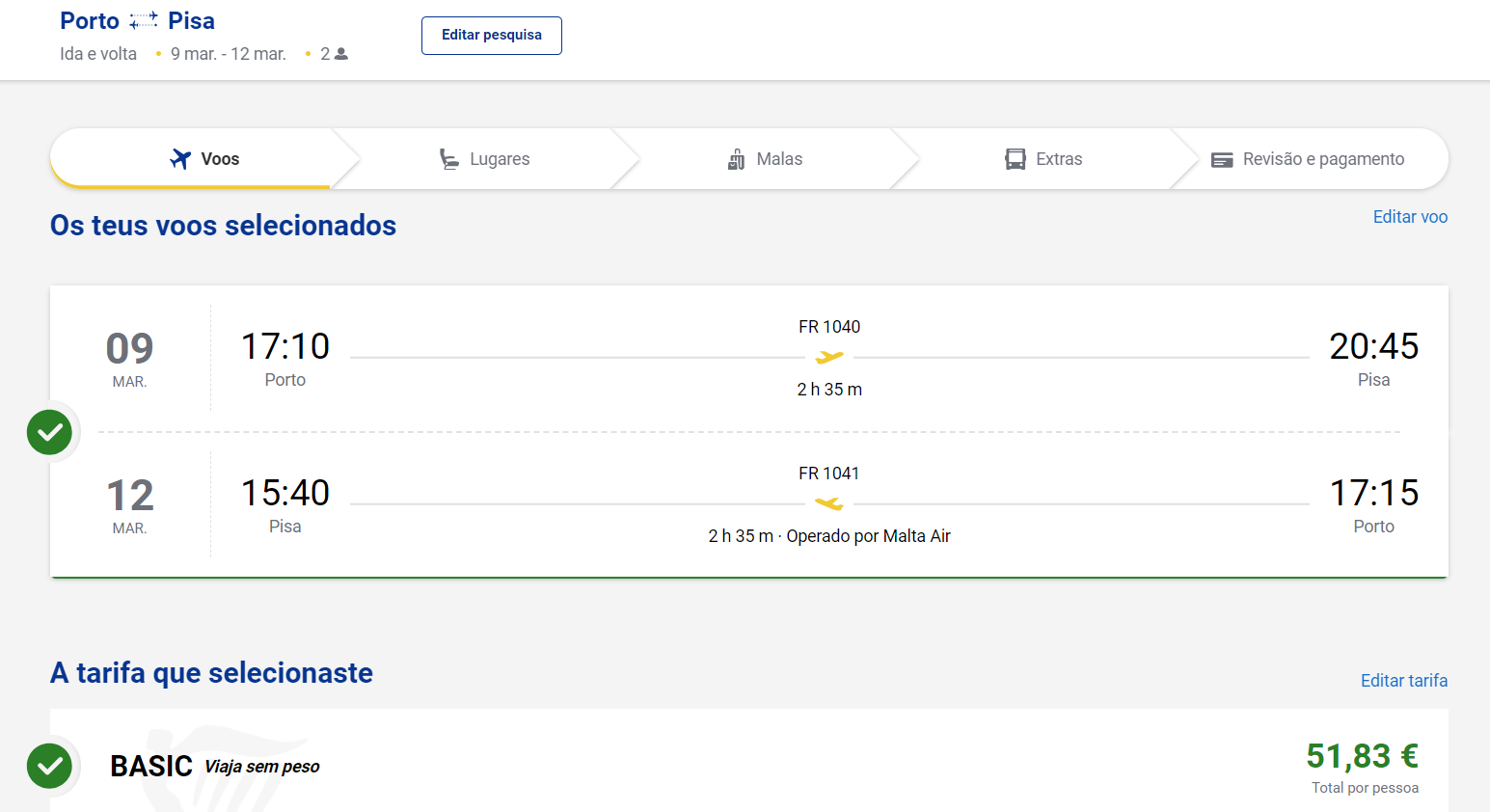Image resolution: width=1490 pixels, height=812 pixels.
Task: Click the yellow plane icon for FR 1040
Action: [x=829, y=358]
